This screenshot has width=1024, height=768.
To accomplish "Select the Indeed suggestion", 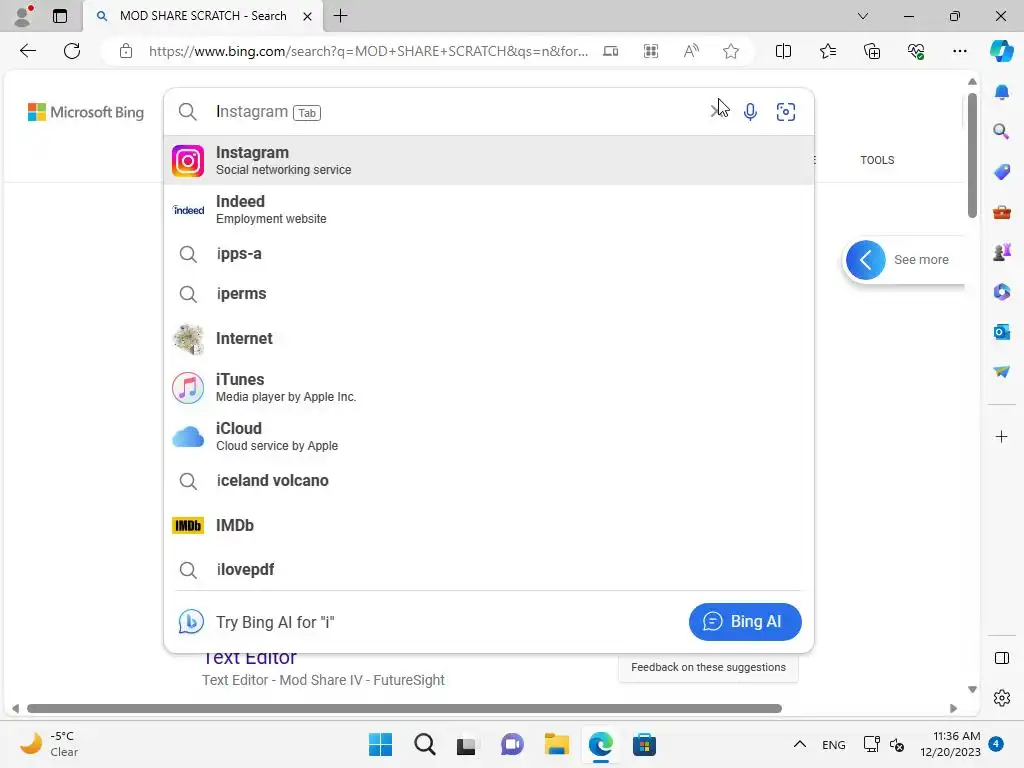I will [x=488, y=209].
